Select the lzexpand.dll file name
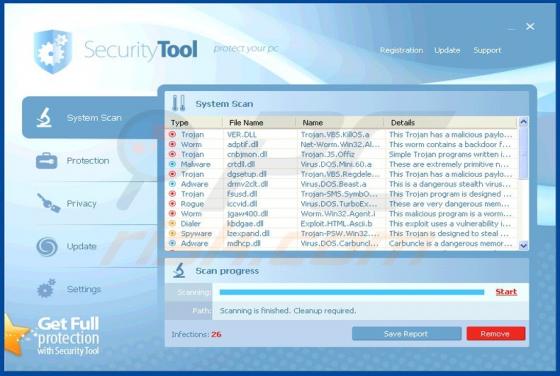 pos(248,234)
